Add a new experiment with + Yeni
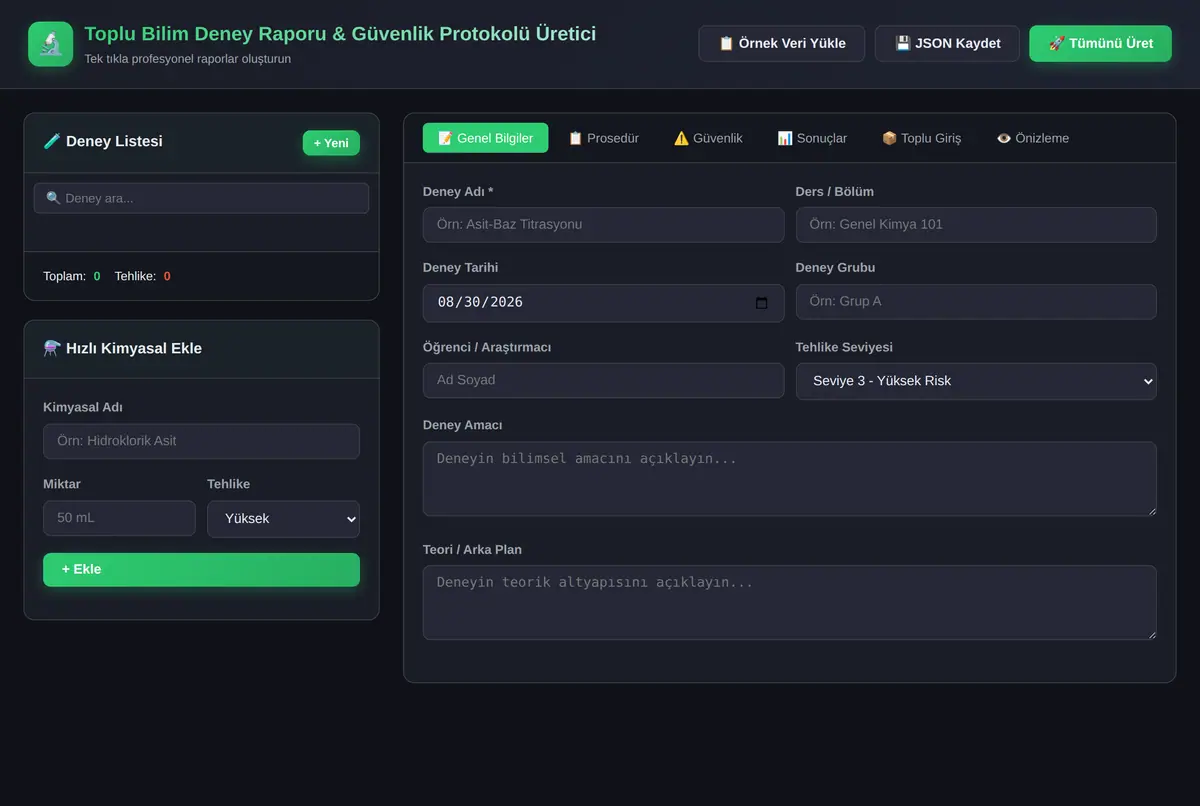 pyautogui.click(x=331, y=143)
